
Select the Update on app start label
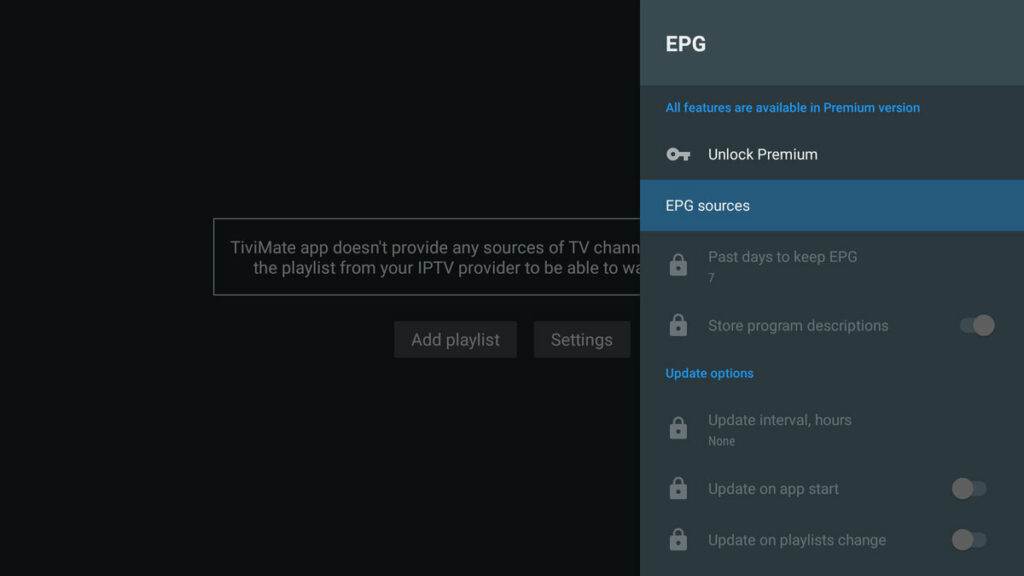(773, 489)
